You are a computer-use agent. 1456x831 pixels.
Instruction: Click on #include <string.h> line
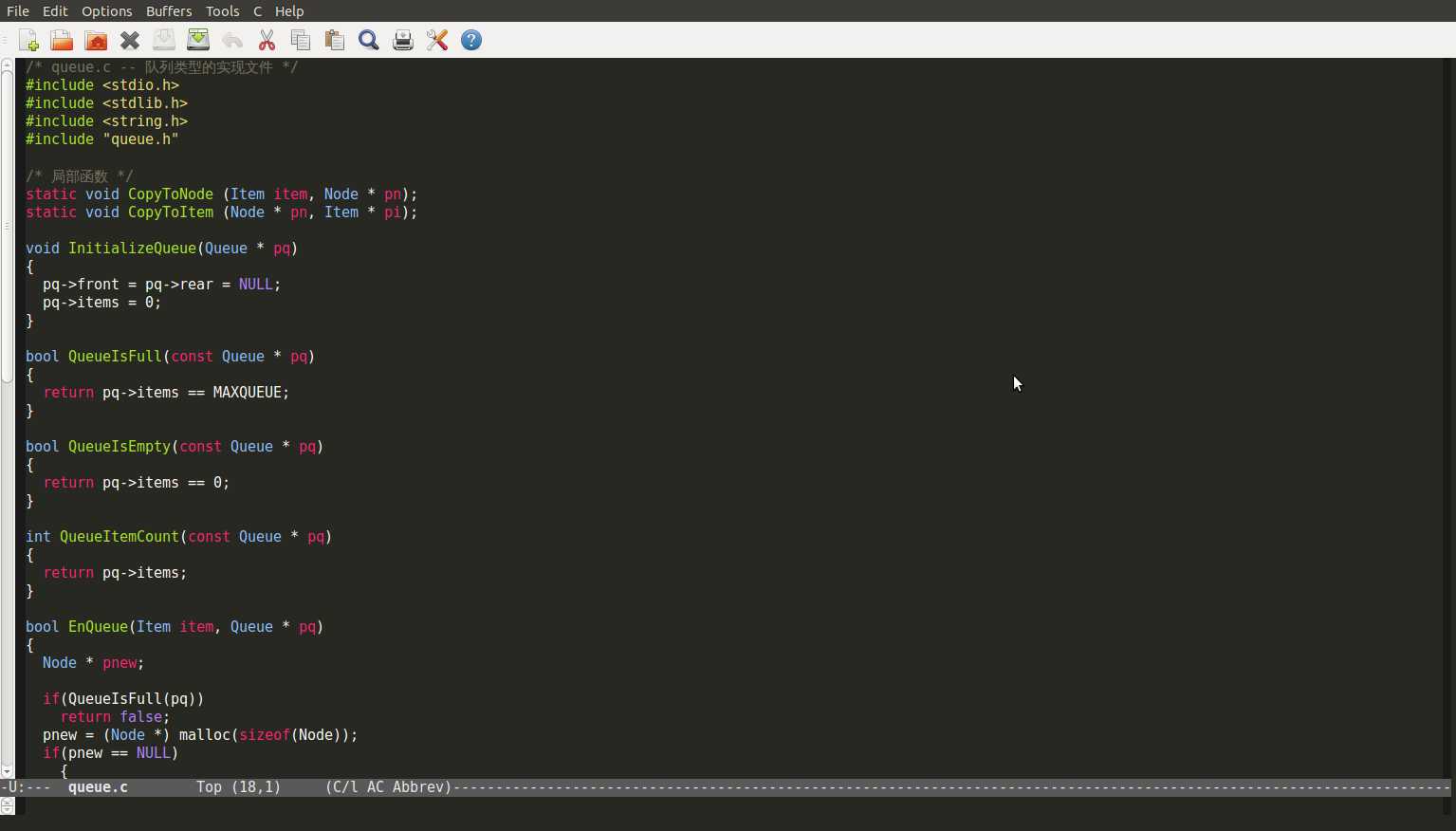point(106,121)
